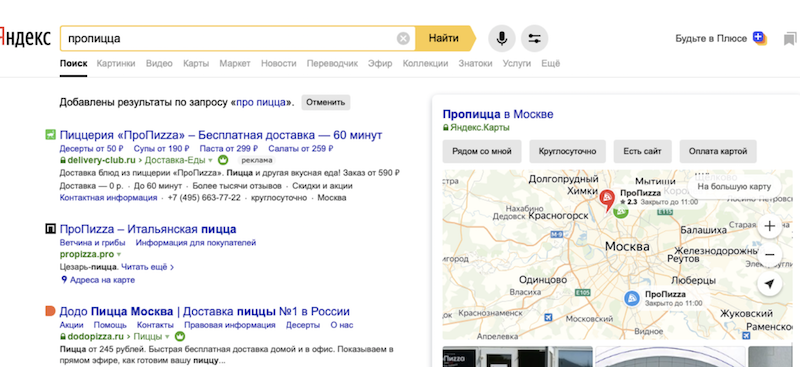Open Знатоки tab
Image resolution: width=800 pixels, height=367 pixels.
coord(475,63)
